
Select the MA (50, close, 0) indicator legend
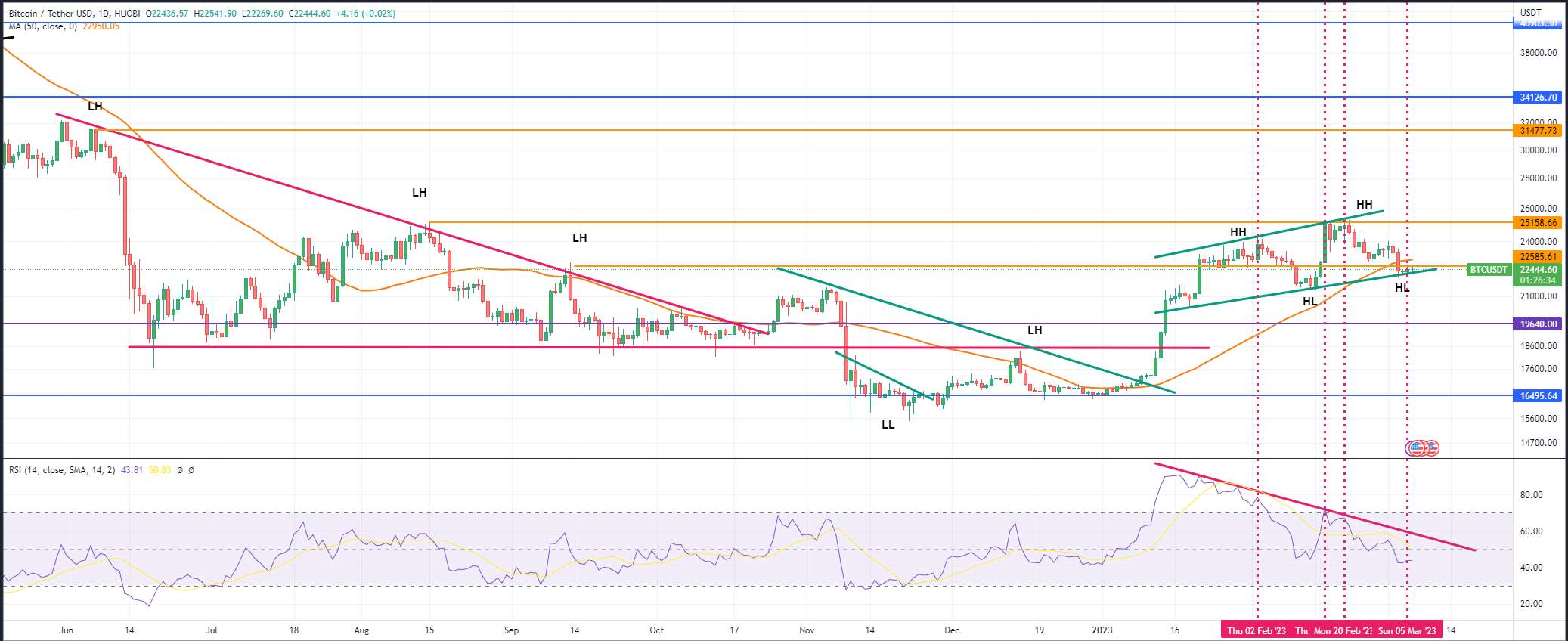(42, 26)
